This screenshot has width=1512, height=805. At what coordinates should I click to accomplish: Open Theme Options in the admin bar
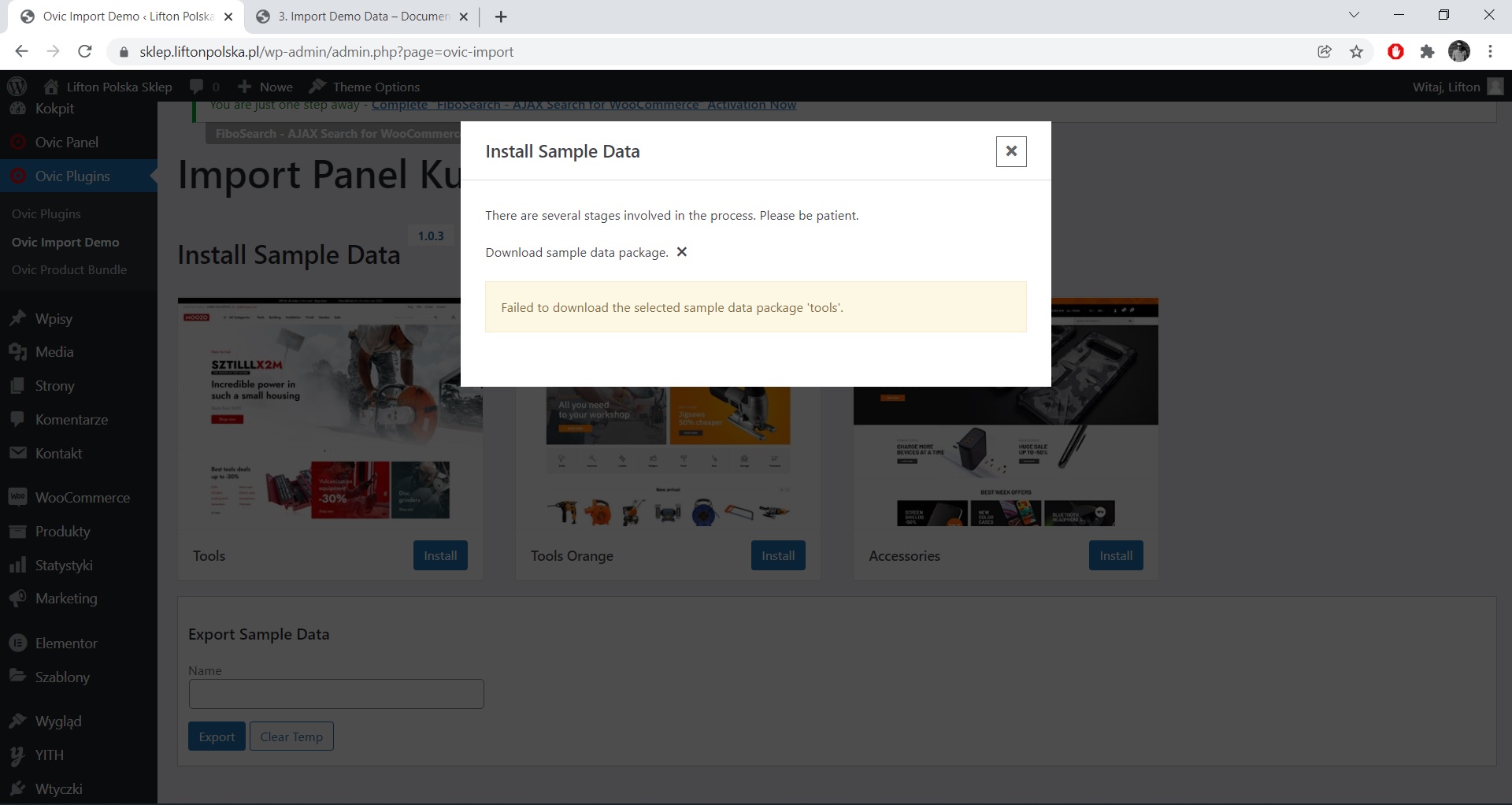click(365, 87)
